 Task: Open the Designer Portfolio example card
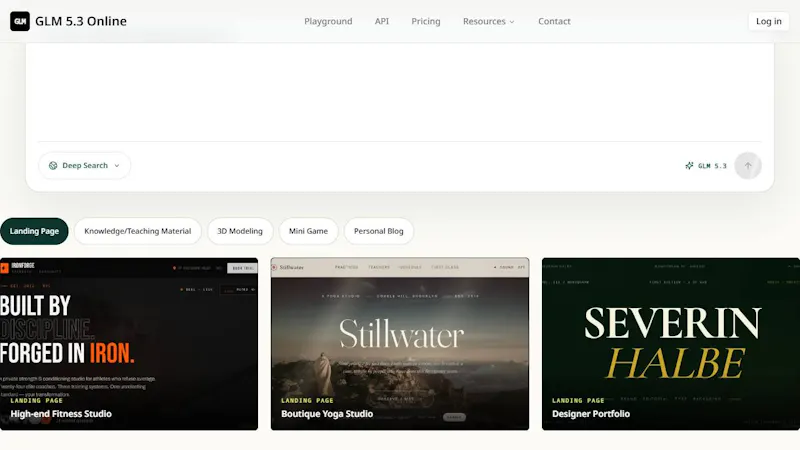tap(671, 344)
